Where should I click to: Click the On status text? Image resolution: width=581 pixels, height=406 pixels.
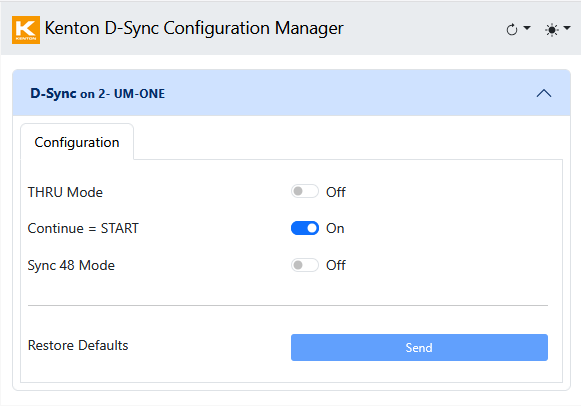(335, 228)
